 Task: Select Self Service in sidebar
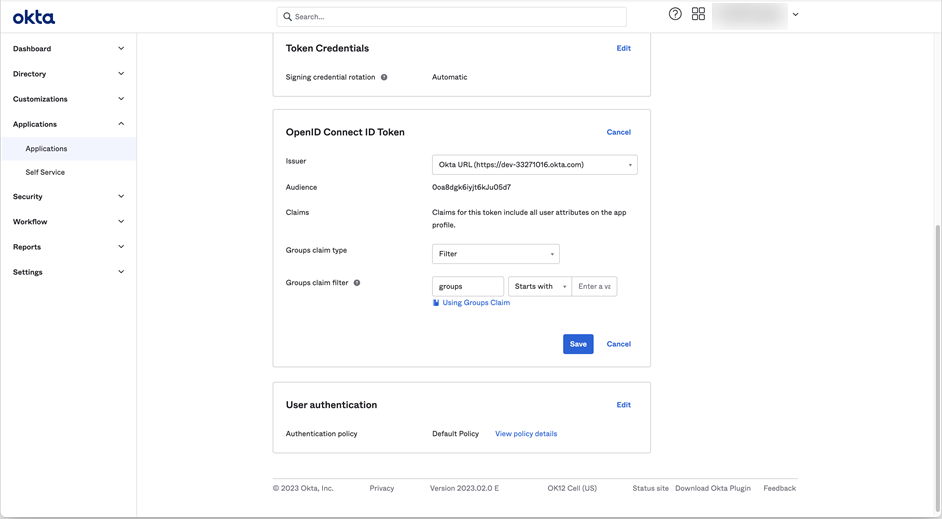click(68, 172)
